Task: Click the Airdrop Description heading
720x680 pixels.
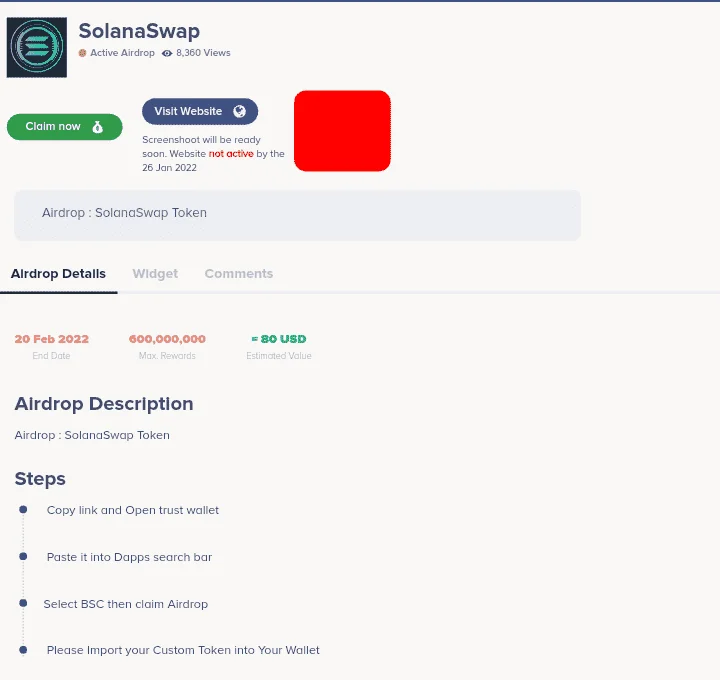Action: point(104,404)
